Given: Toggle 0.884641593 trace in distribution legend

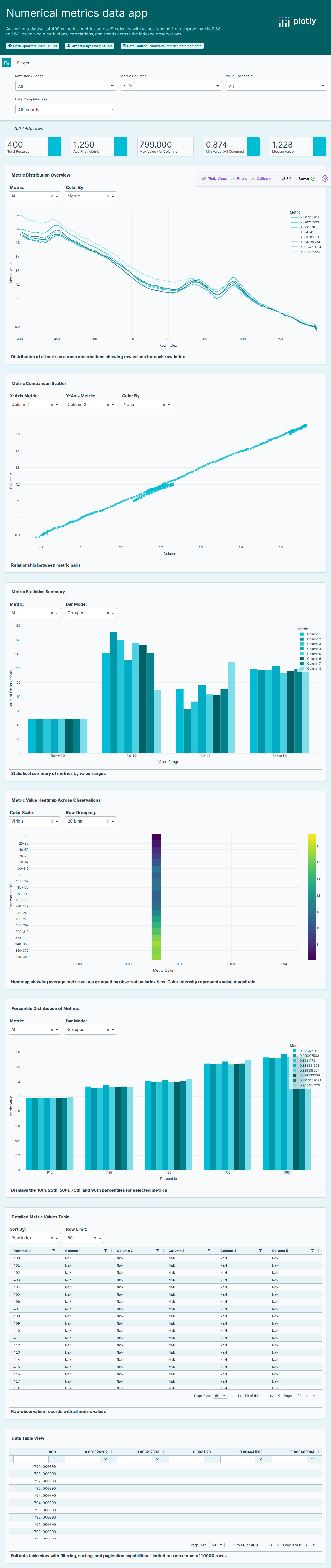Looking at the screenshot, I should click(305, 232).
